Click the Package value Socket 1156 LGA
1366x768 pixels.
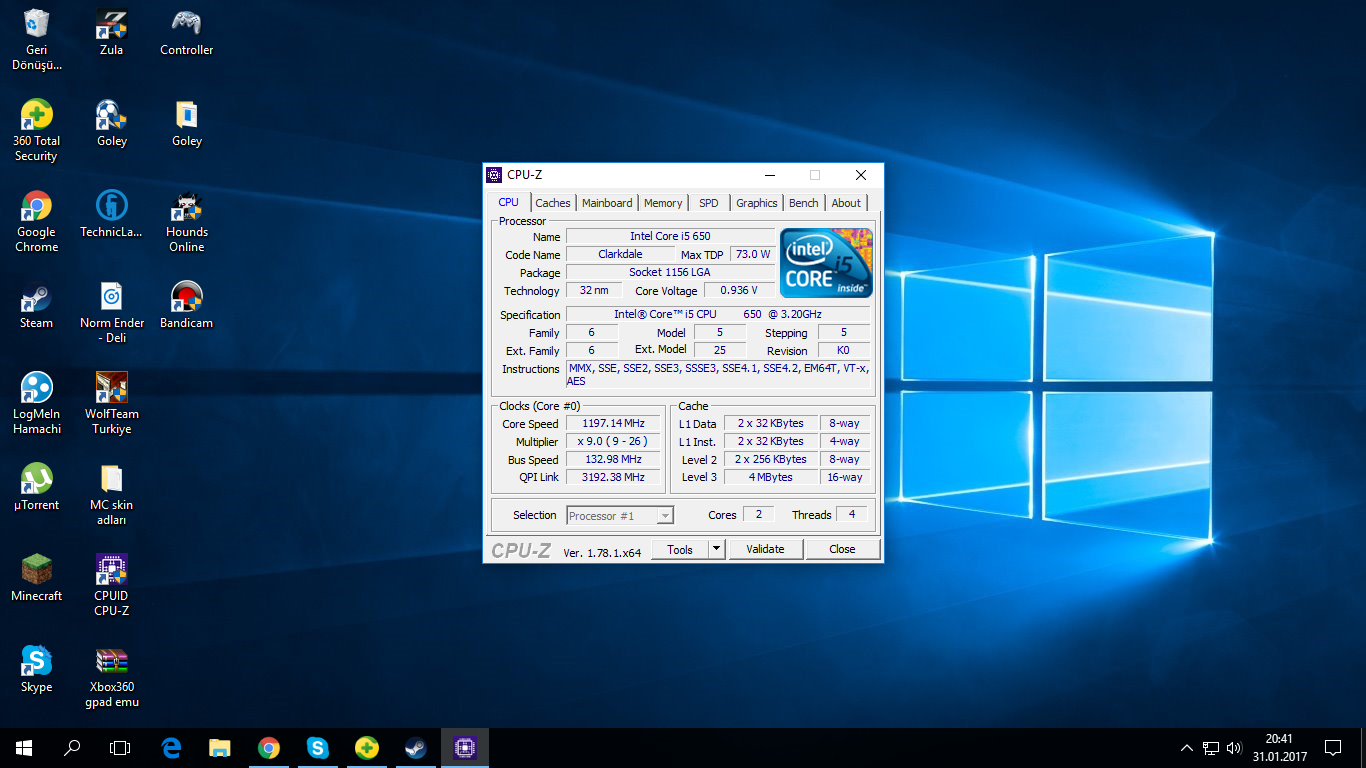click(670, 272)
